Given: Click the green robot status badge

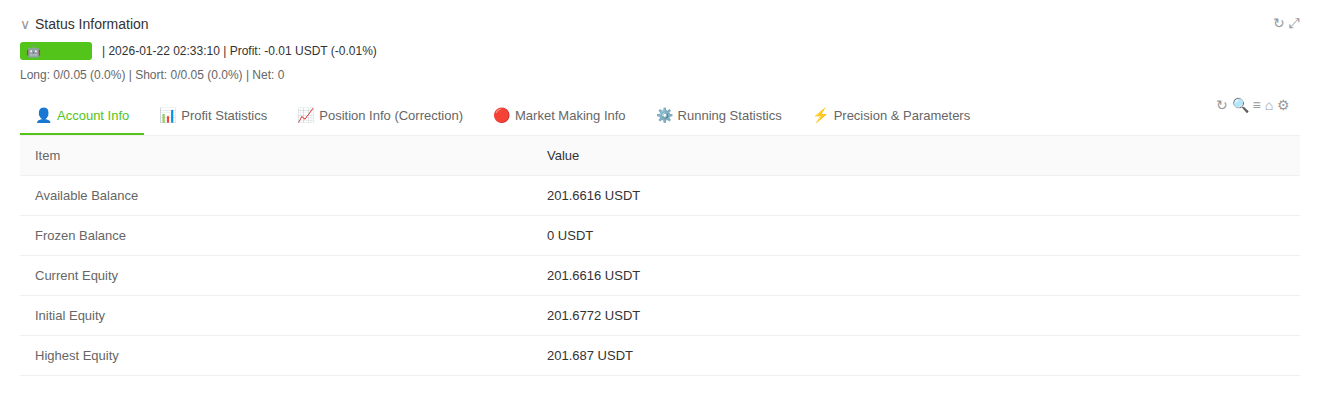Looking at the screenshot, I should [x=56, y=51].
